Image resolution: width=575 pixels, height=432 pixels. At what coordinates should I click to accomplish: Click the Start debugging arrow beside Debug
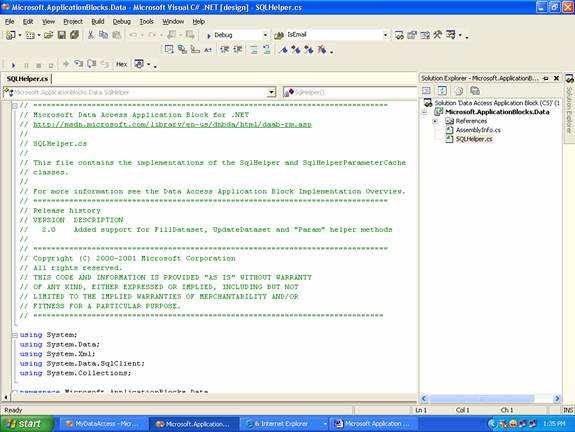tap(209, 35)
